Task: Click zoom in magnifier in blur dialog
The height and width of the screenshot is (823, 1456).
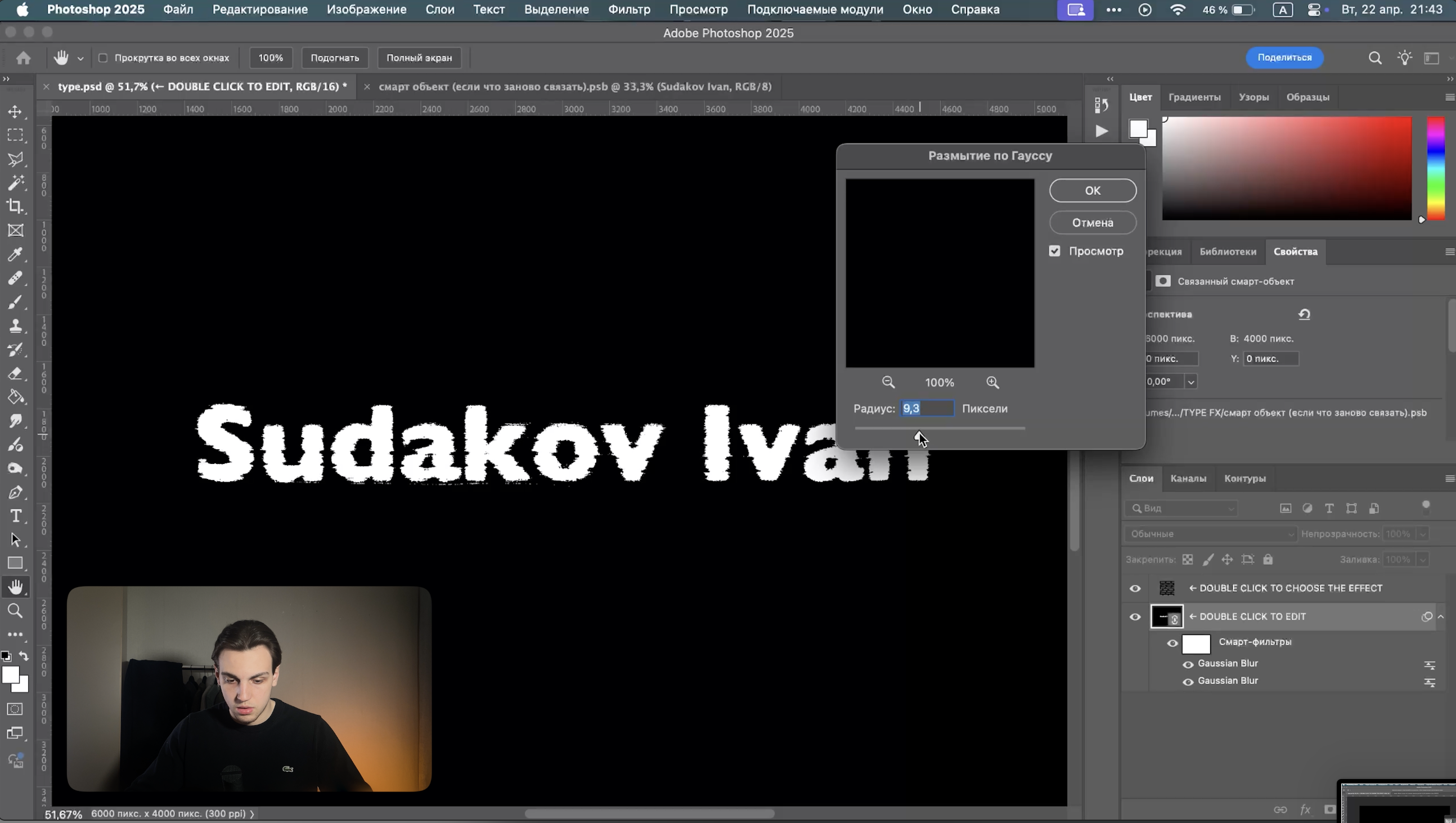Action: 992,383
